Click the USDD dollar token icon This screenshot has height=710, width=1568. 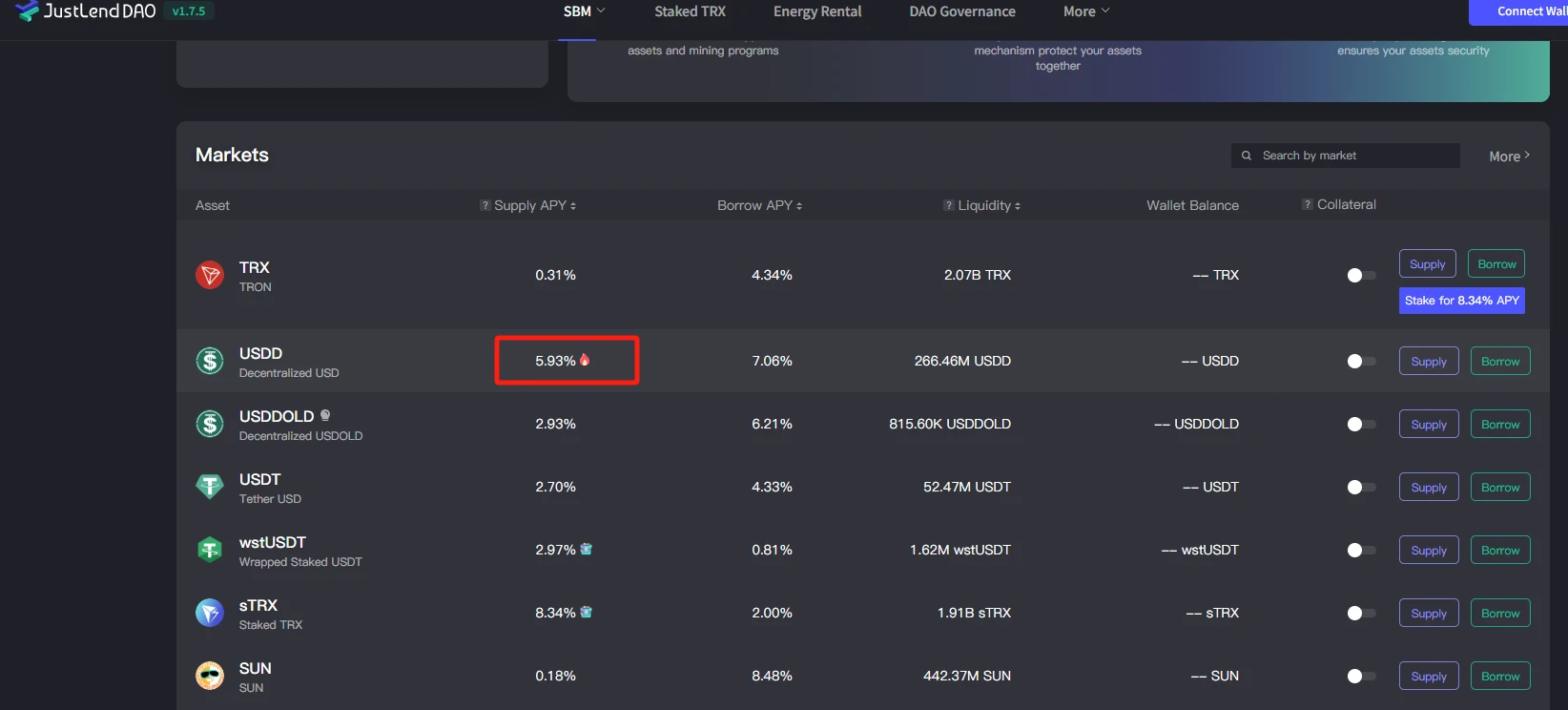coord(210,361)
